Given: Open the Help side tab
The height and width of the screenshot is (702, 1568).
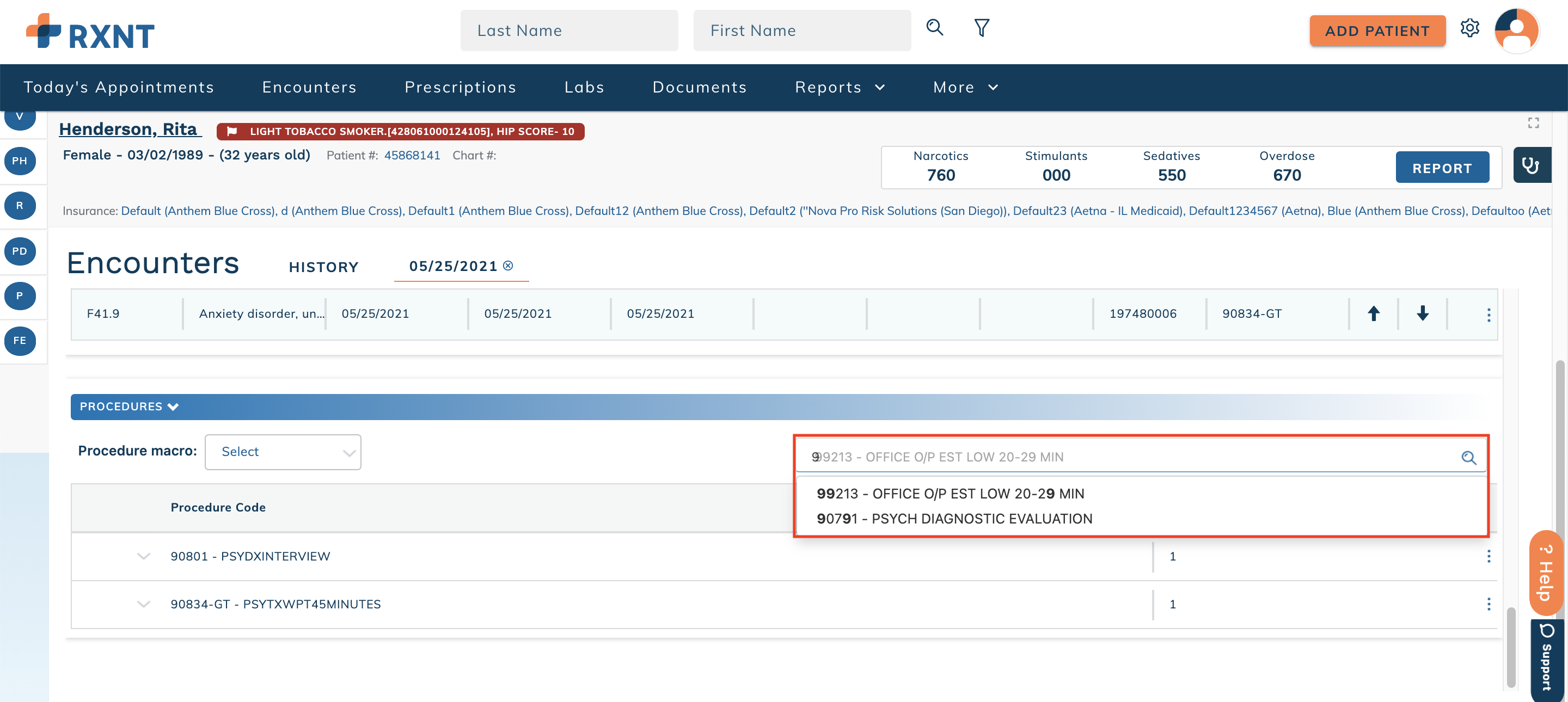Looking at the screenshot, I should point(1547,574).
